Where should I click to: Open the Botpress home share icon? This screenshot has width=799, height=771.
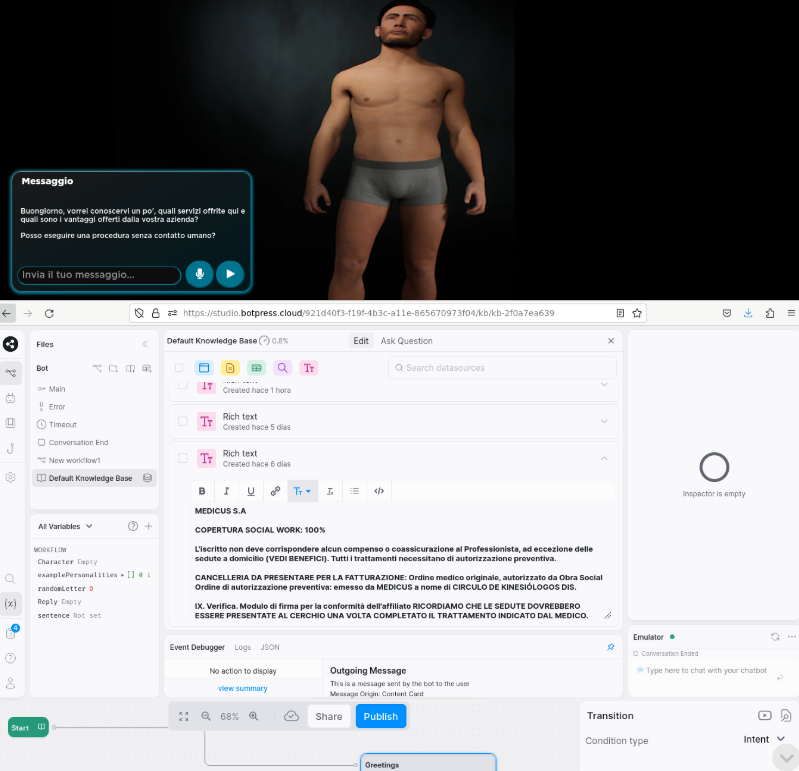(11, 344)
